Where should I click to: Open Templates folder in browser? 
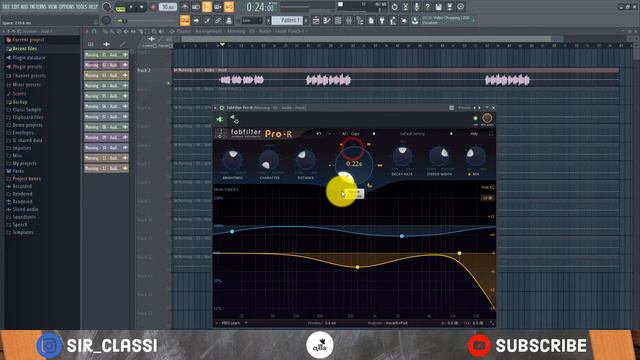(22, 232)
